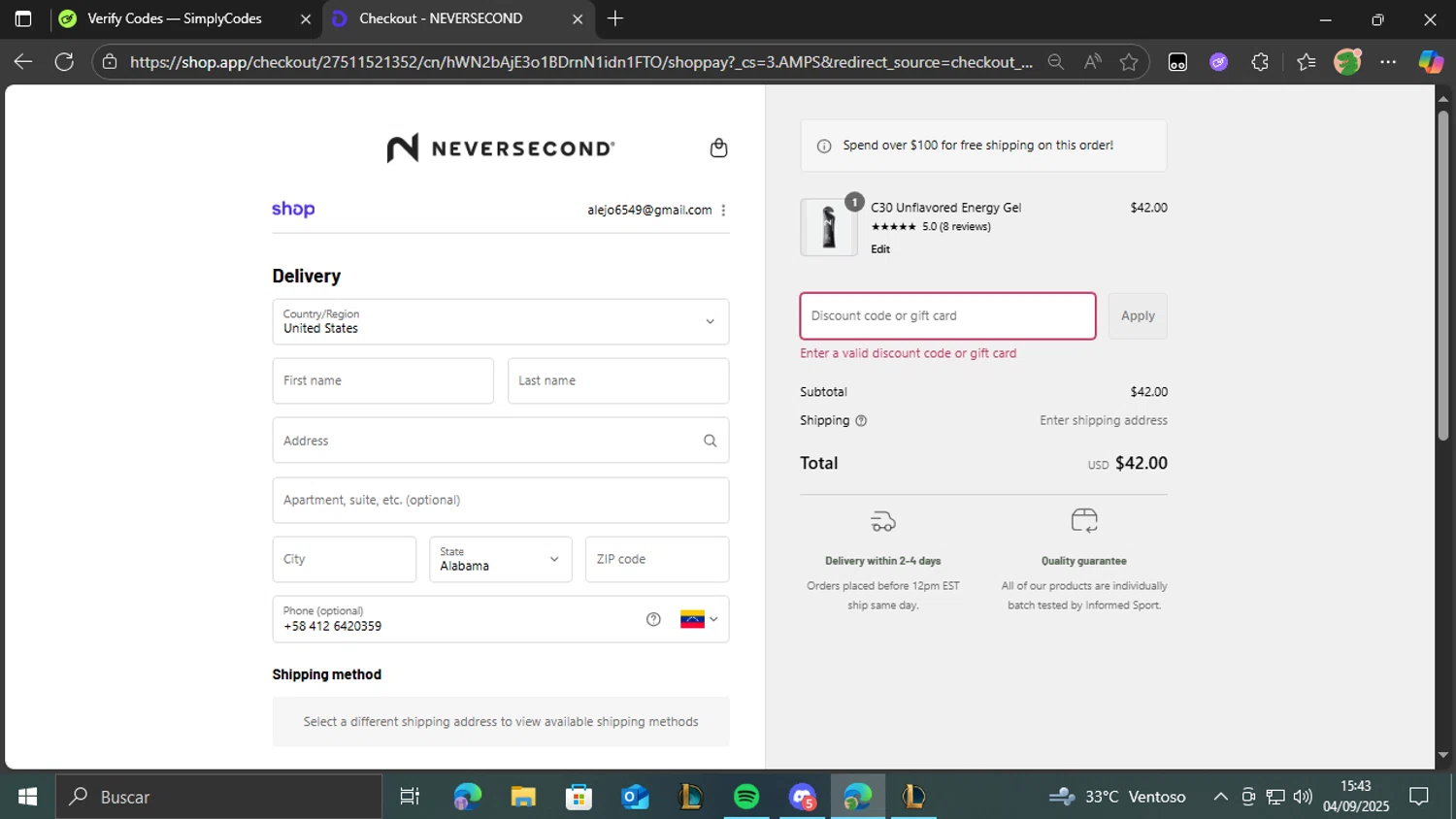Image resolution: width=1456 pixels, height=819 pixels.
Task: Click the energy gel product thumbnail
Action: tap(829, 227)
